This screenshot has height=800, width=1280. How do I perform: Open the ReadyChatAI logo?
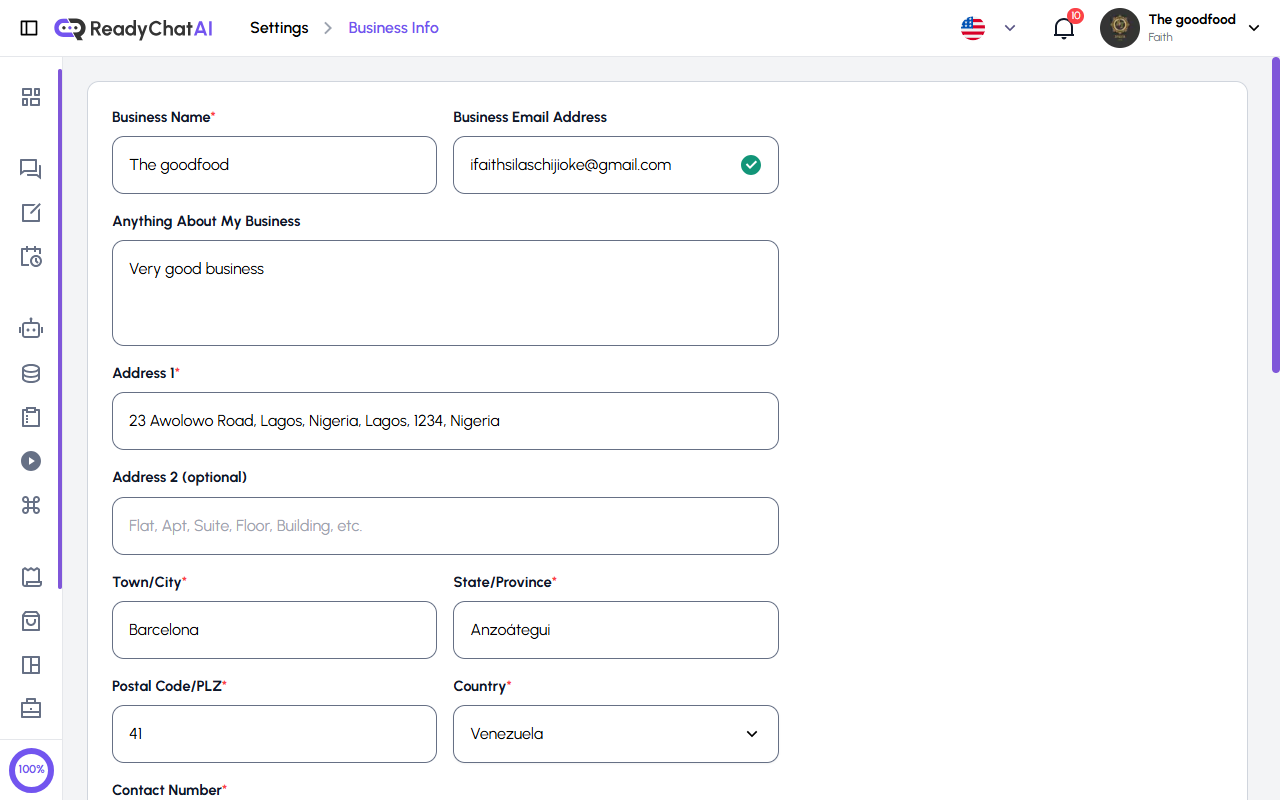tap(133, 28)
